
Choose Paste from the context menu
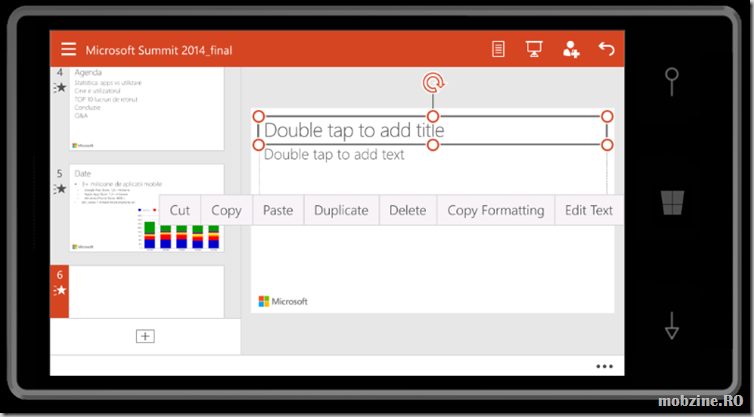click(278, 210)
